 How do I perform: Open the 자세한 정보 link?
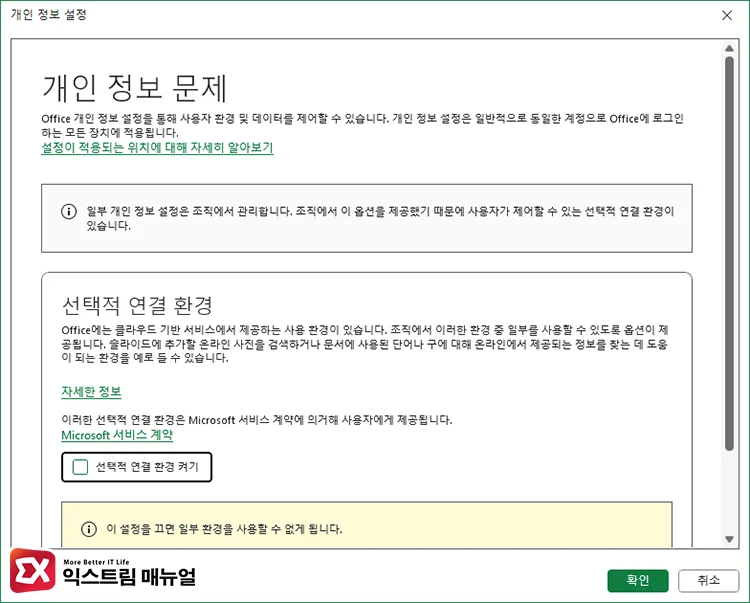pos(91,392)
